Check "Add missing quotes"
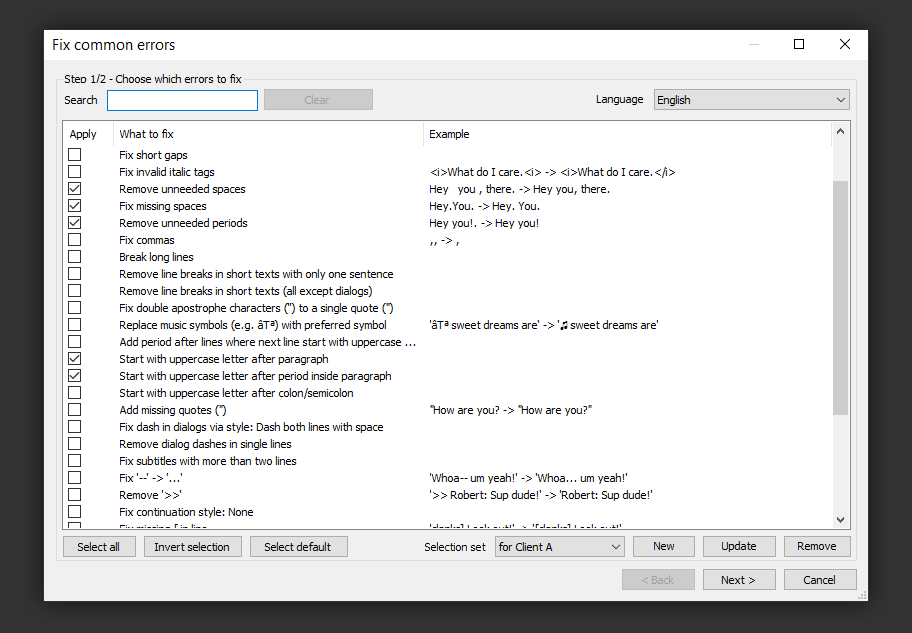The width and height of the screenshot is (912, 633). 74,409
